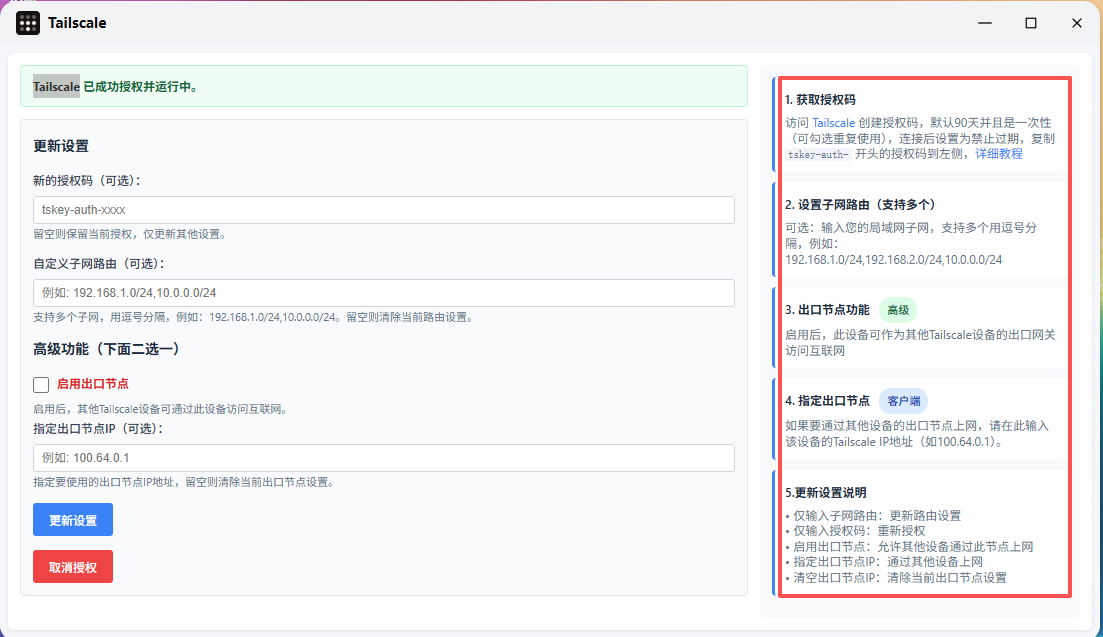The width and height of the screenshot is (1103, 637).
Task: Maximize the Tailscale window
Action: pyautogui.click(x=1031, y=23)
